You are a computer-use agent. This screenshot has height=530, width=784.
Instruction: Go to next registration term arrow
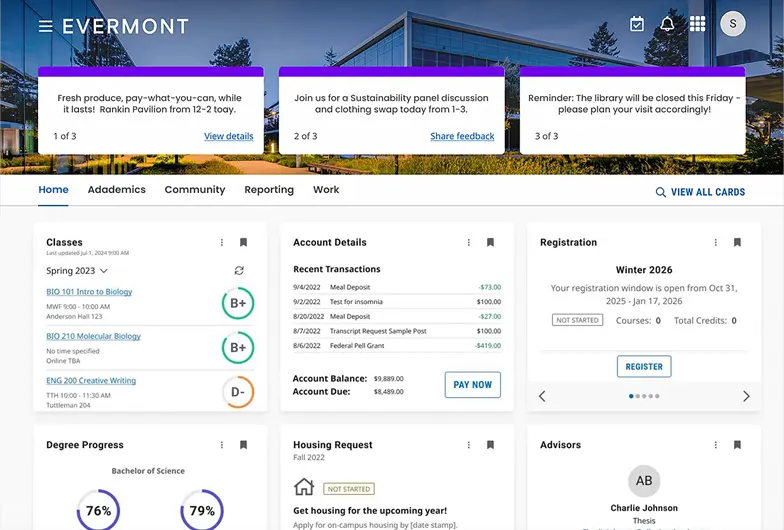pos(746,396)
